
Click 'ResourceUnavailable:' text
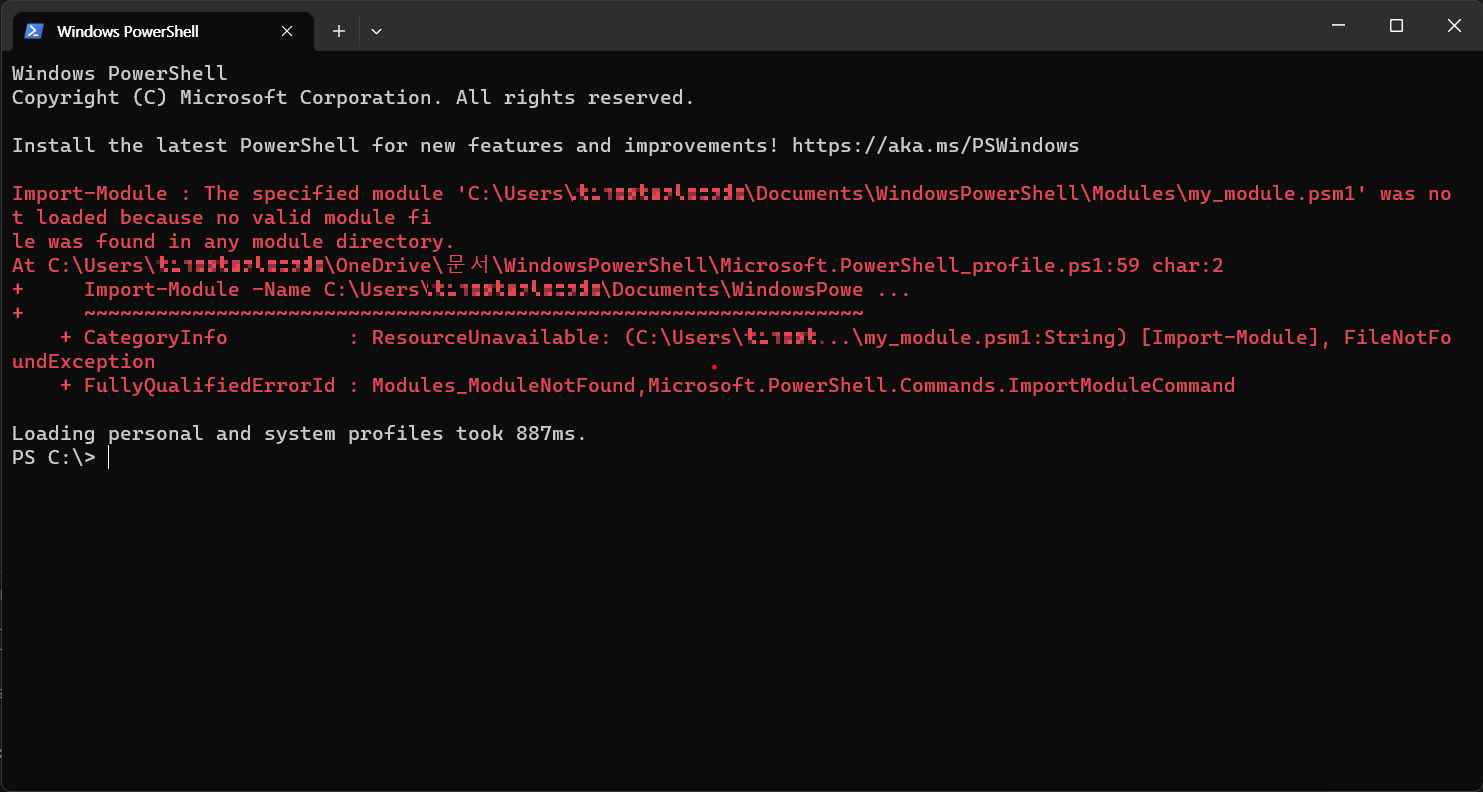[x=491, y=337]
